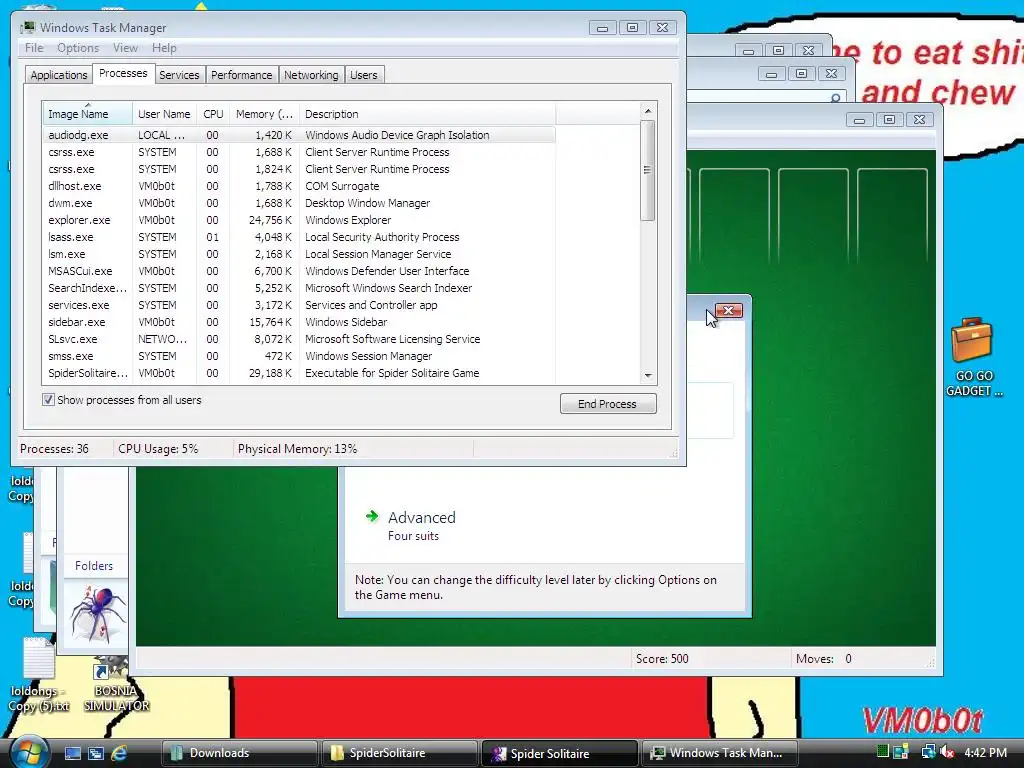Select services.exe process row
Viewport: 1024px width, 768px height.
click(299, 305)
